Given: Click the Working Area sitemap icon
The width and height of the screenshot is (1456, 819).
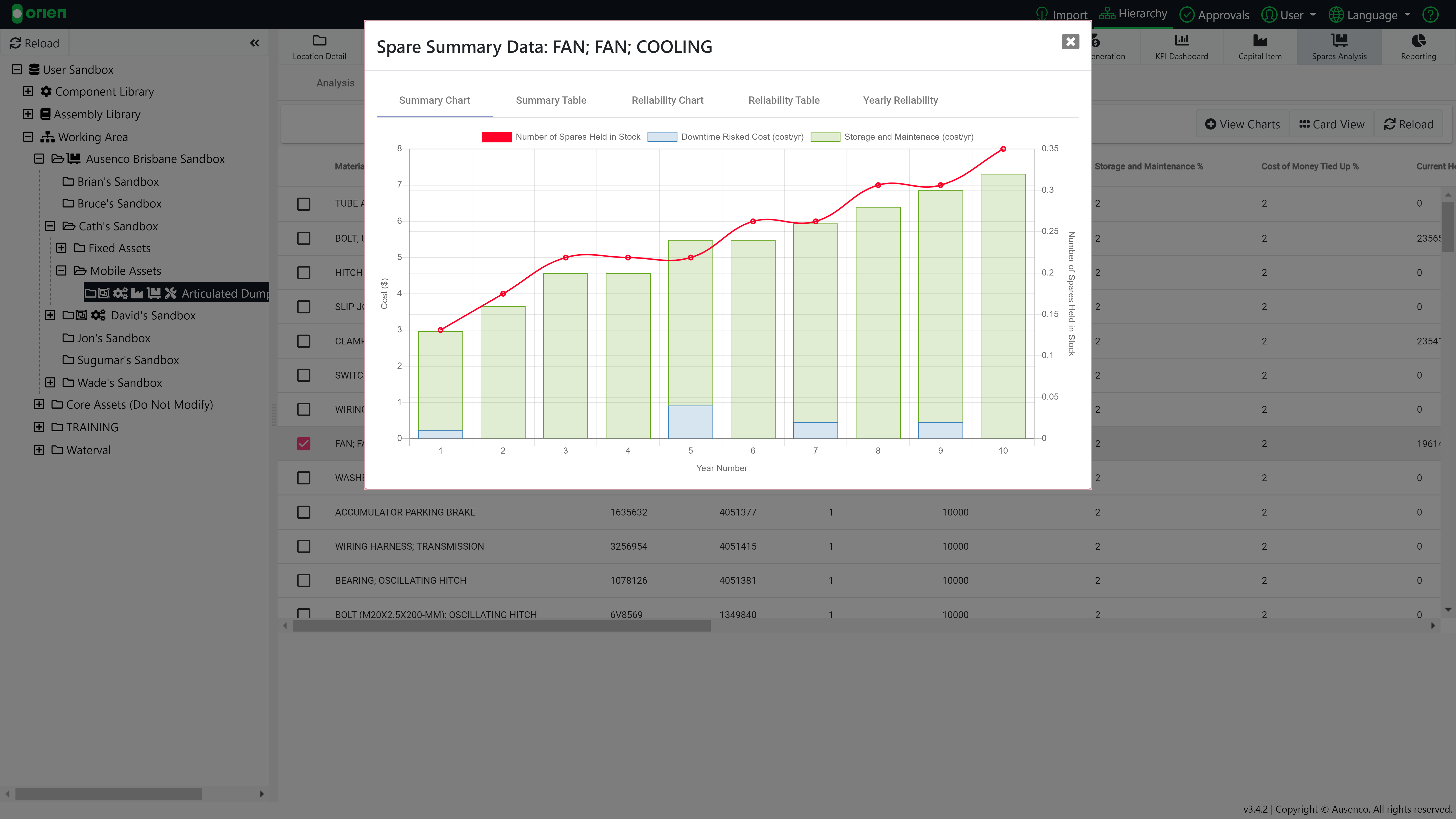Looking at the screenshot, I should [x=48, y=137].
